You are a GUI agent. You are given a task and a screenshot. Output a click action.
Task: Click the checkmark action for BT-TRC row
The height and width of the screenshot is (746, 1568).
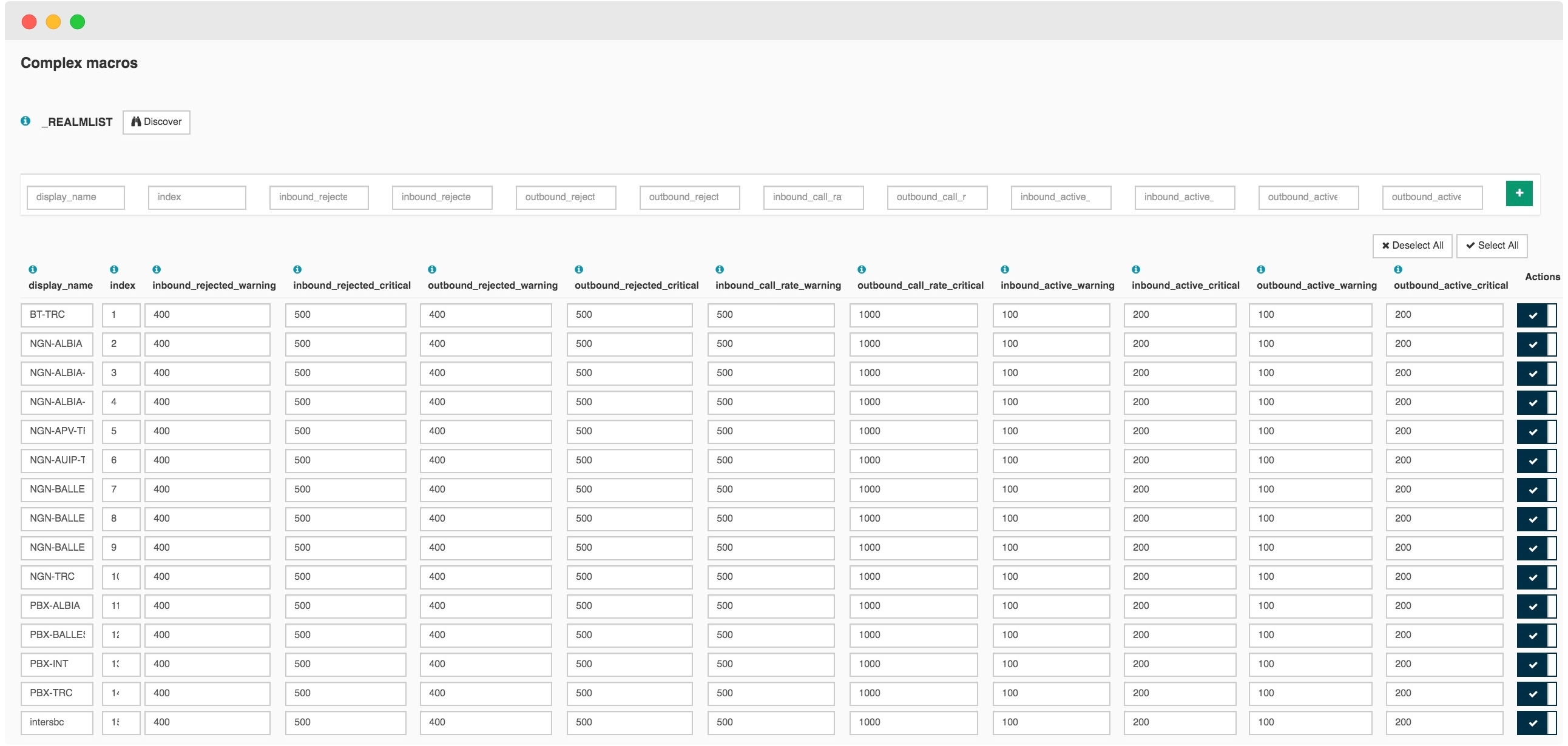tap(1531, 315)
